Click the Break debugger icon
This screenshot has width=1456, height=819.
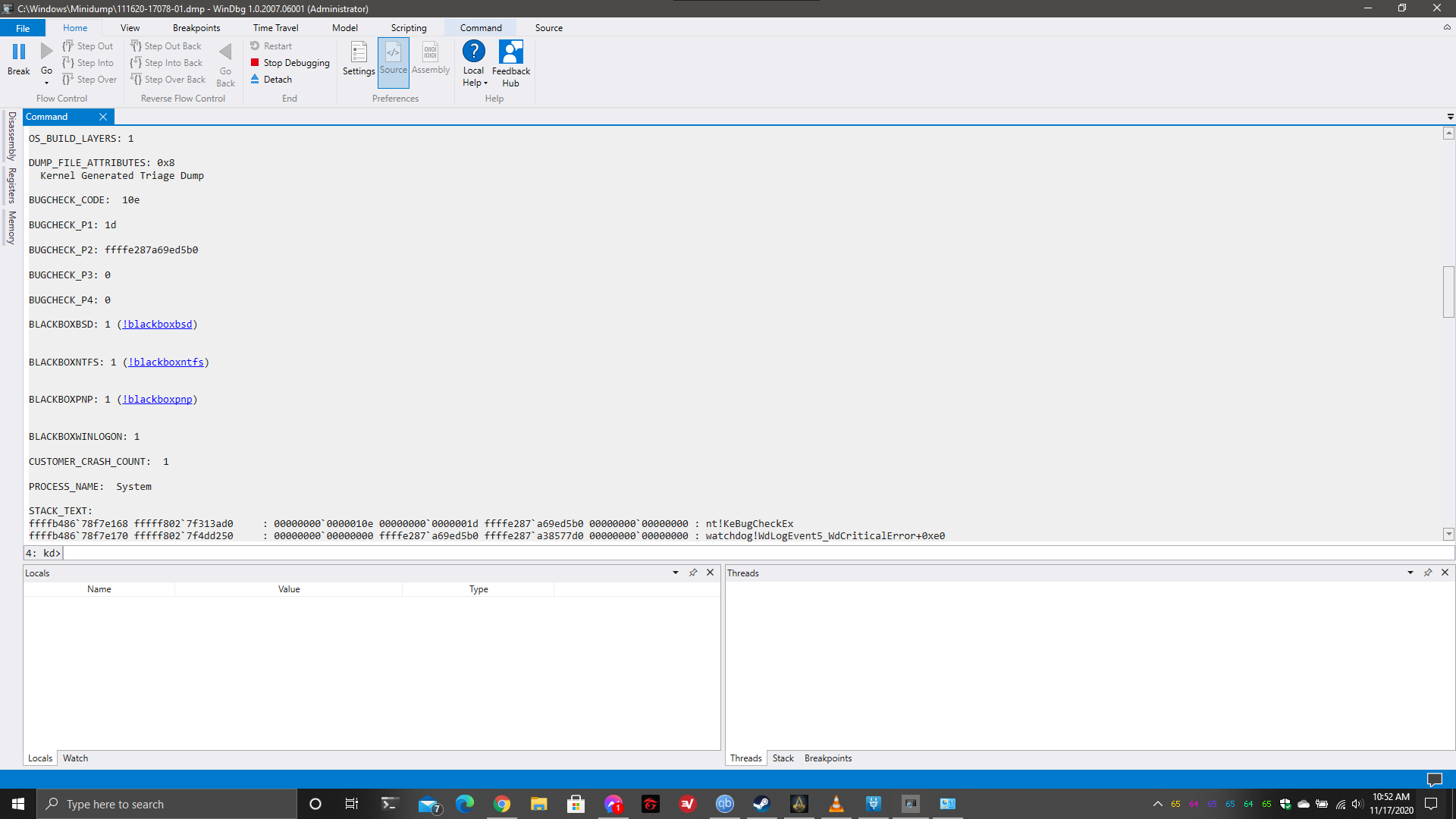point(19,52)
